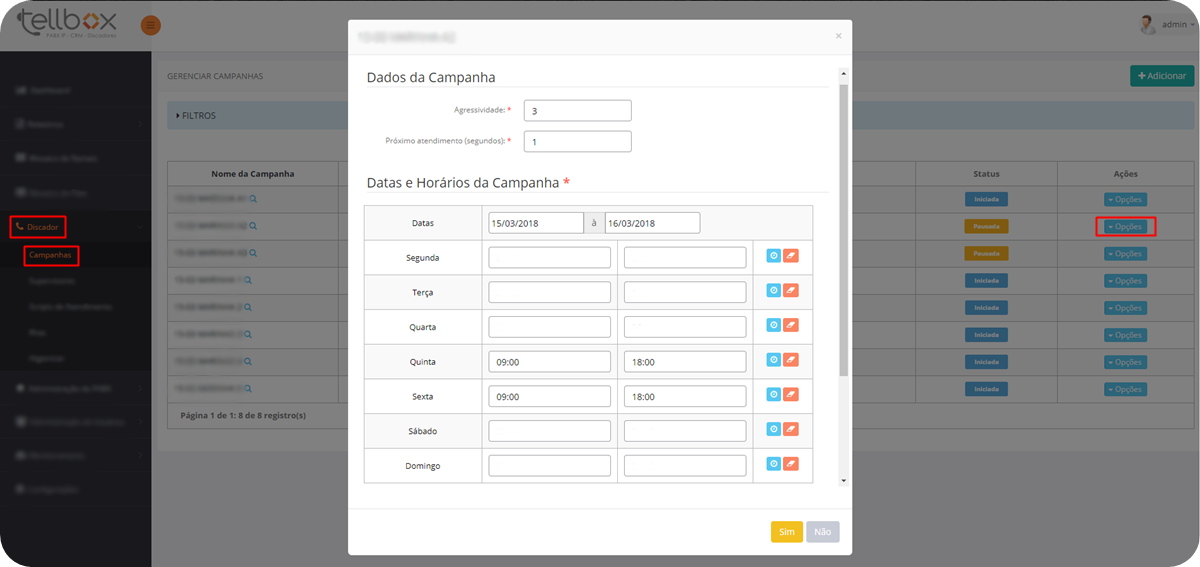Expand the FILTROS panel
This screenshot has height=567, width=1200.
(198, 116)
